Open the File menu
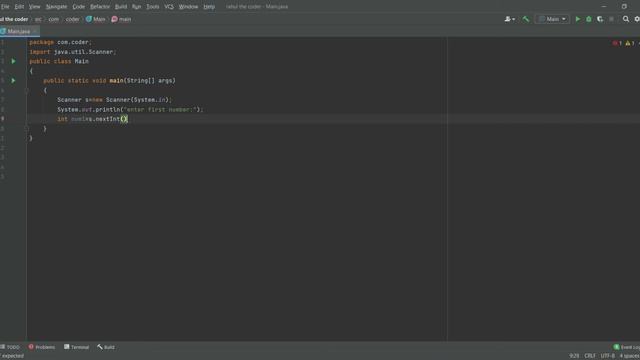 [x=5, y=7]
